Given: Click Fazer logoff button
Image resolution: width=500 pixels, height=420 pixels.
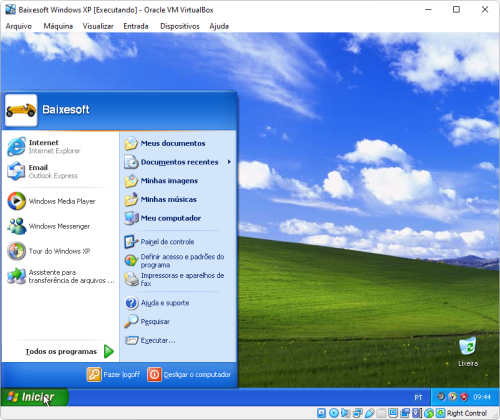Looking at the screenshot, I should 113,375.
